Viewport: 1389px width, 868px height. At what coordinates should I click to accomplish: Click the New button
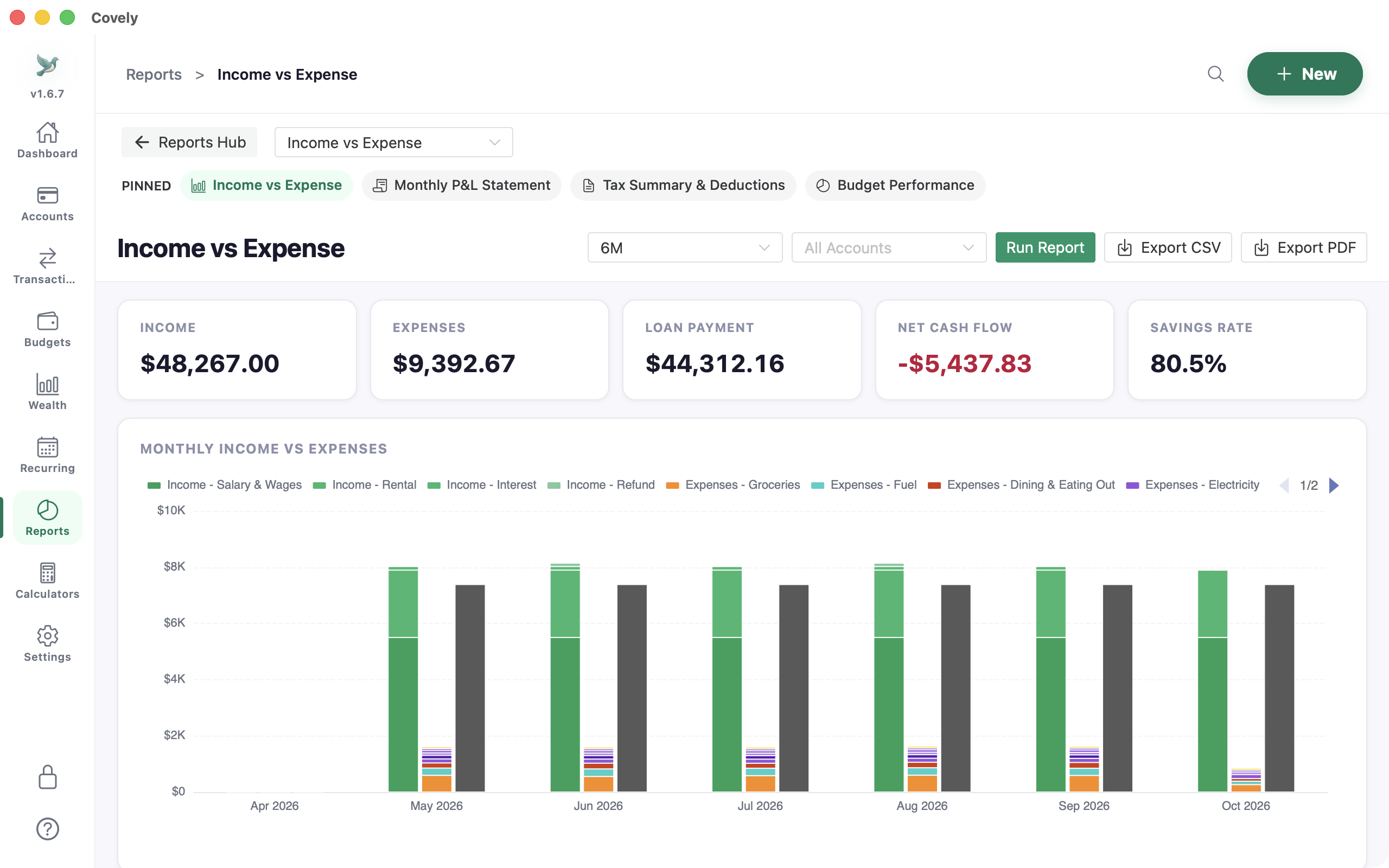click(1304, 74)
